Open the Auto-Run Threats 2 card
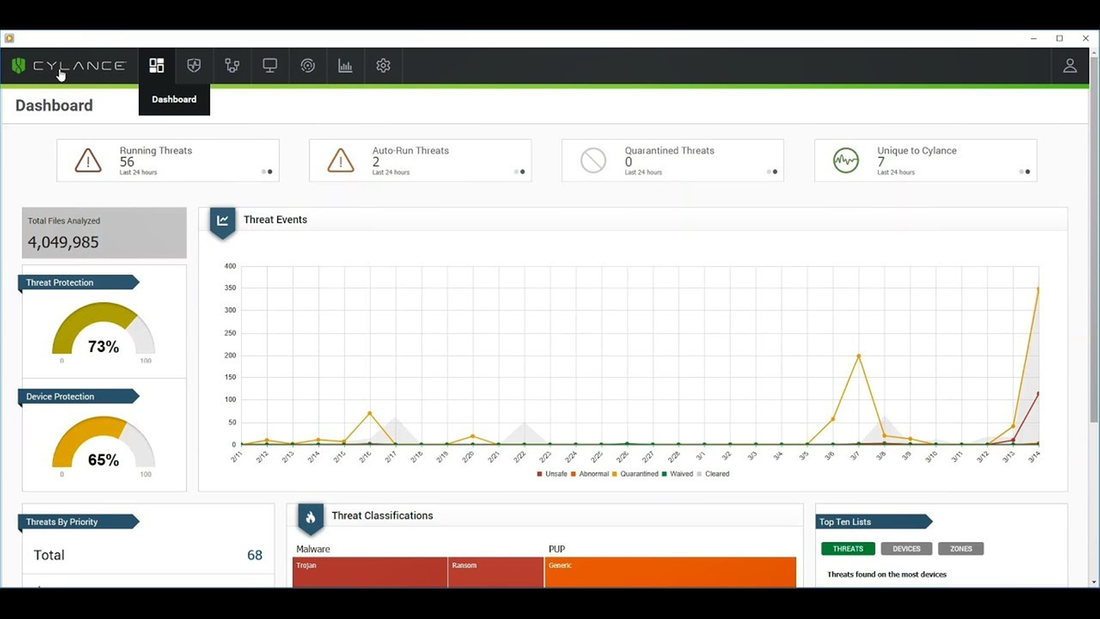Viewport: 1100px width, 619px height. point(420,161)
